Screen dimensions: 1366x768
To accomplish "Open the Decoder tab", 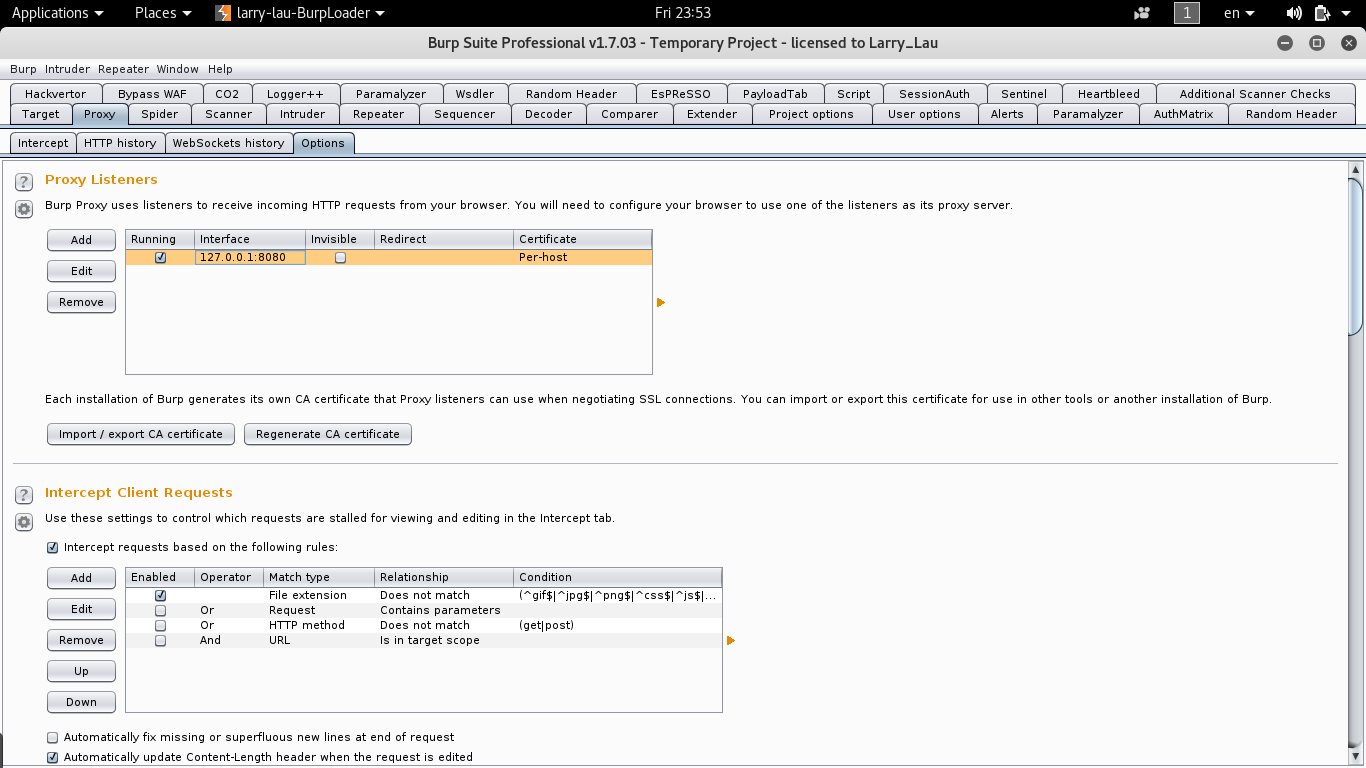I will (548, 114).
